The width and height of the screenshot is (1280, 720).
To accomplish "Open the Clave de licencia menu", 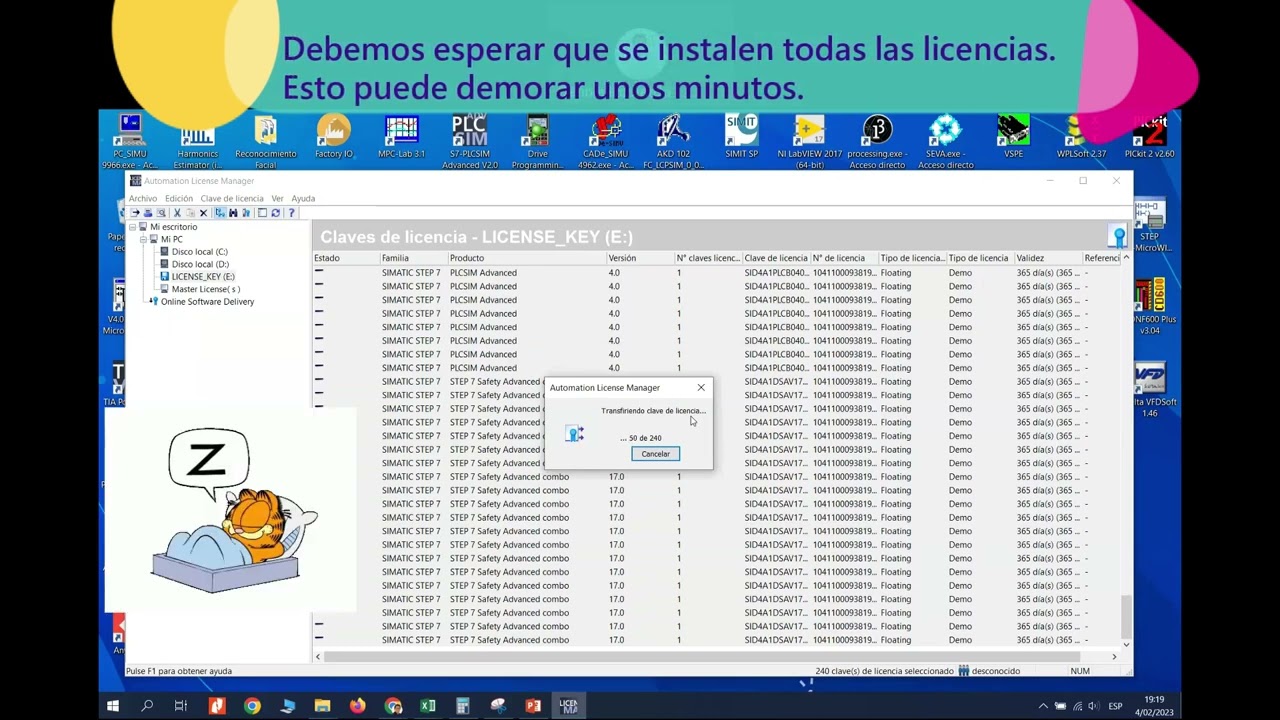I will [x=232, y=198].
